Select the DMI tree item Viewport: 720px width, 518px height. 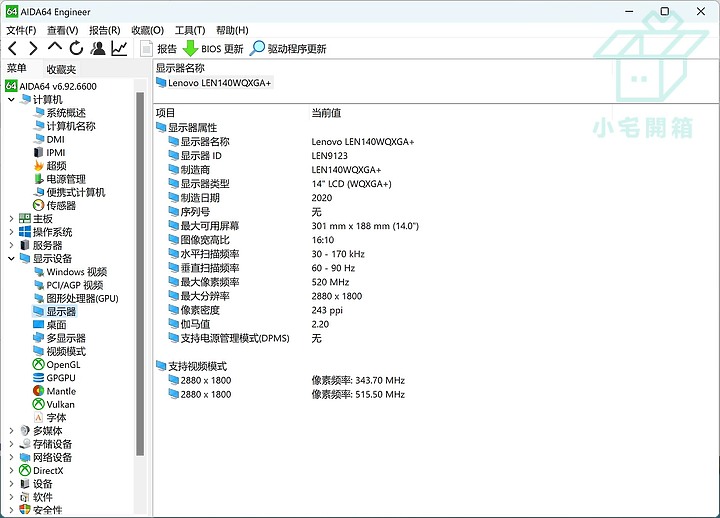56,140
